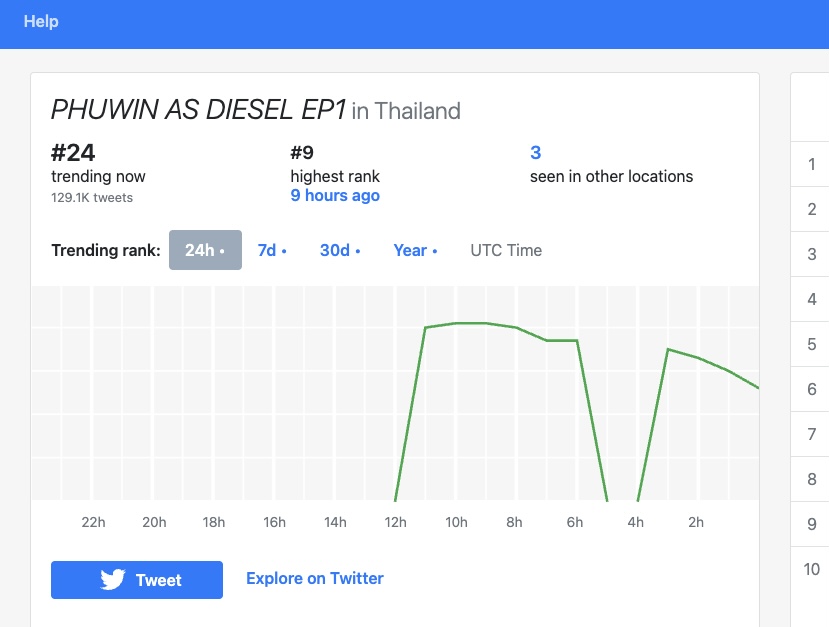Click the 6h label on chart axis

click(575, 522)
